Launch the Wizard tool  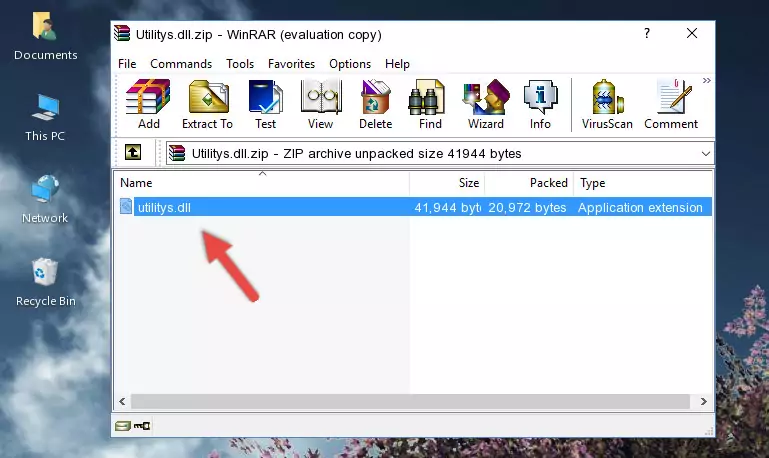(x=486, y=104)
